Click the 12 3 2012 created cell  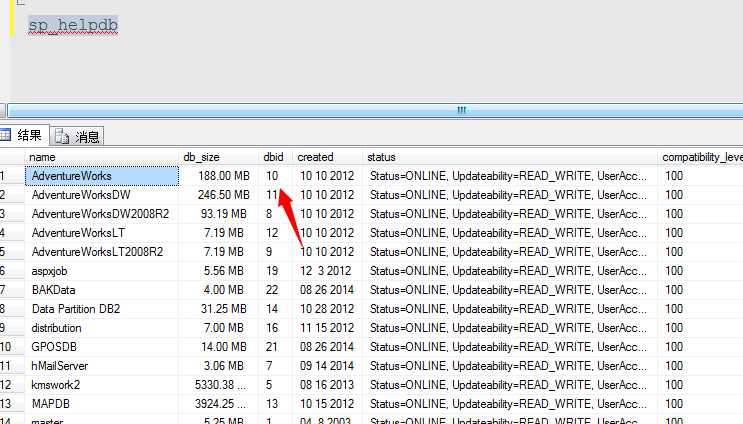tap(327, 271)
